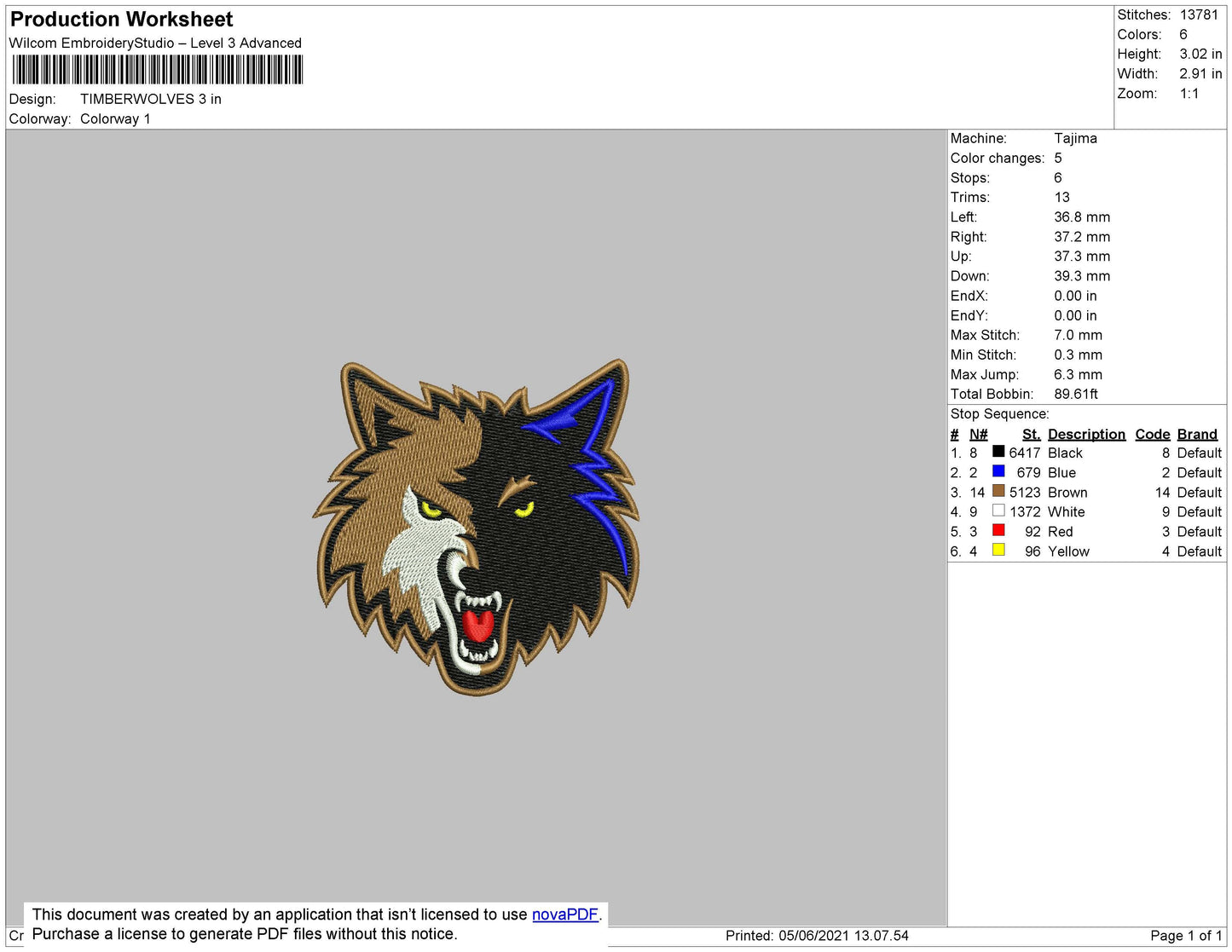
Task: Open the novaPDF link
Action: [565, 914]
